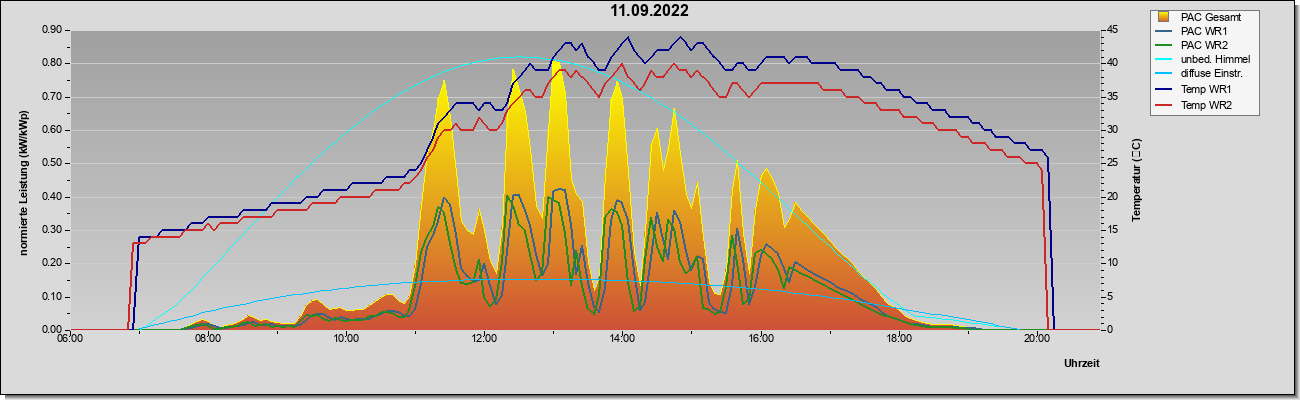The width and height of the screenshot is (1300, 400).
Task: Click the 14:00 label on time axis
Action: [x=622, y=339]
